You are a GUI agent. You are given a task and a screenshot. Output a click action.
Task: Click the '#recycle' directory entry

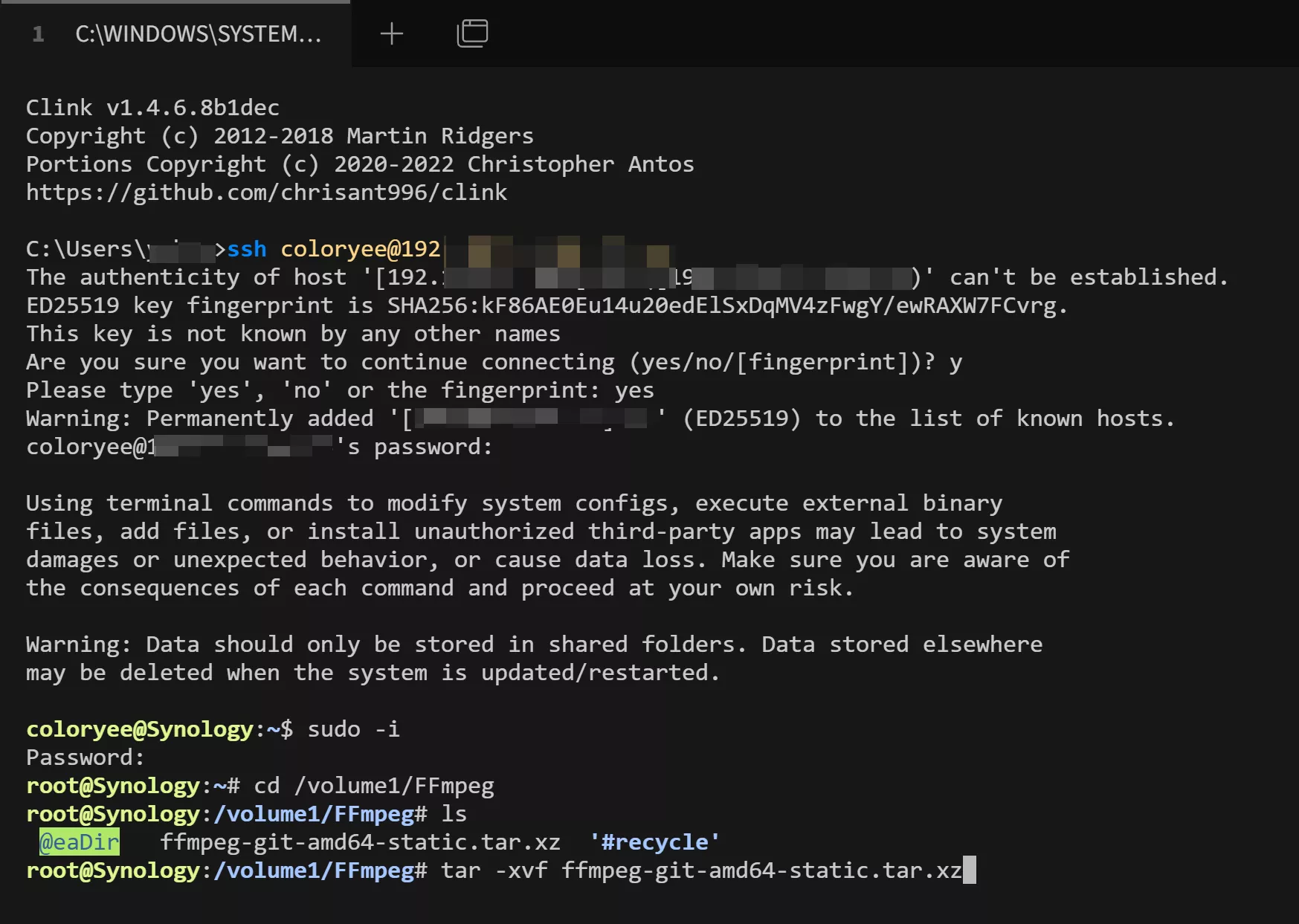pyautogui.click(x=654, y=842)
